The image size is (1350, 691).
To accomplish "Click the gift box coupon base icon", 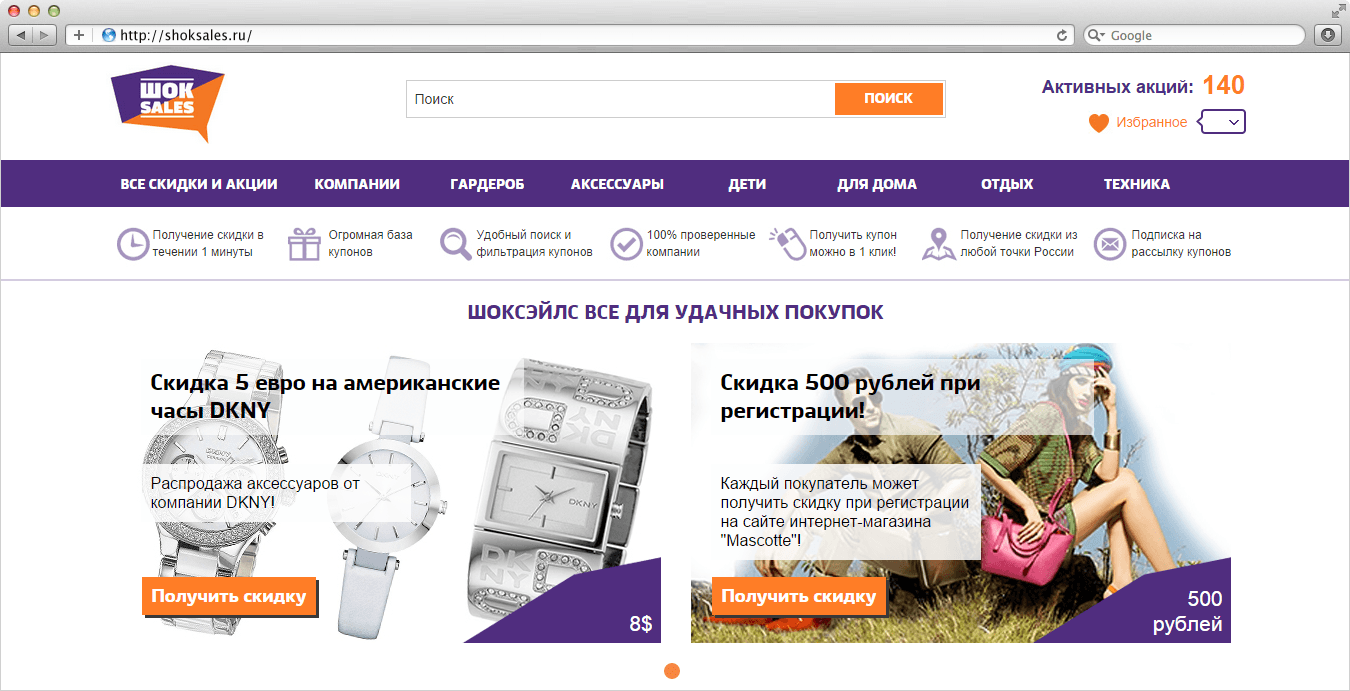I will pyautogui.click(x=304, y=244).
